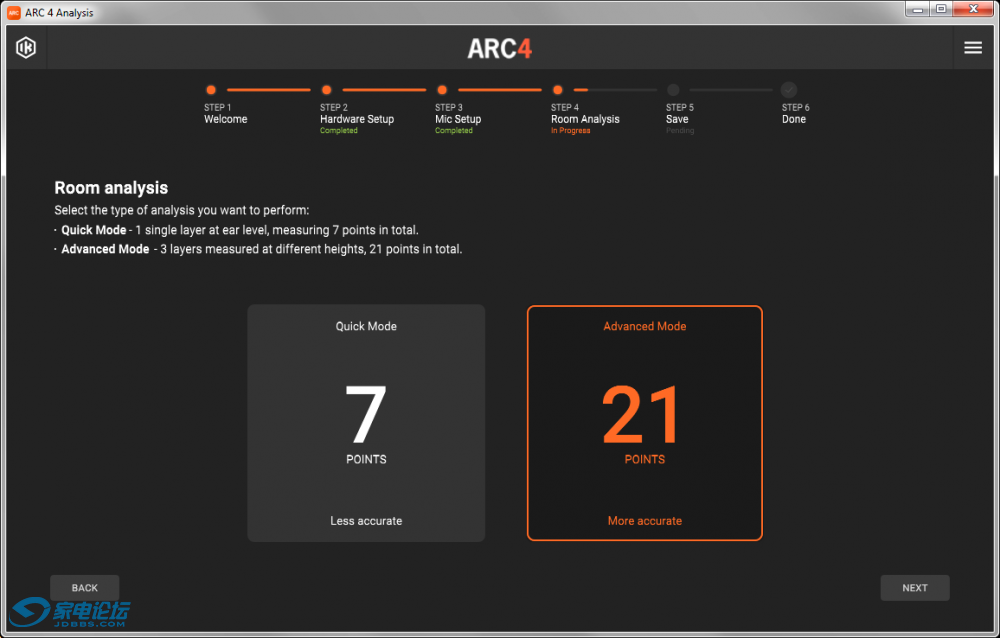Select Step 1 Welcome progress dot

point(211,90)
